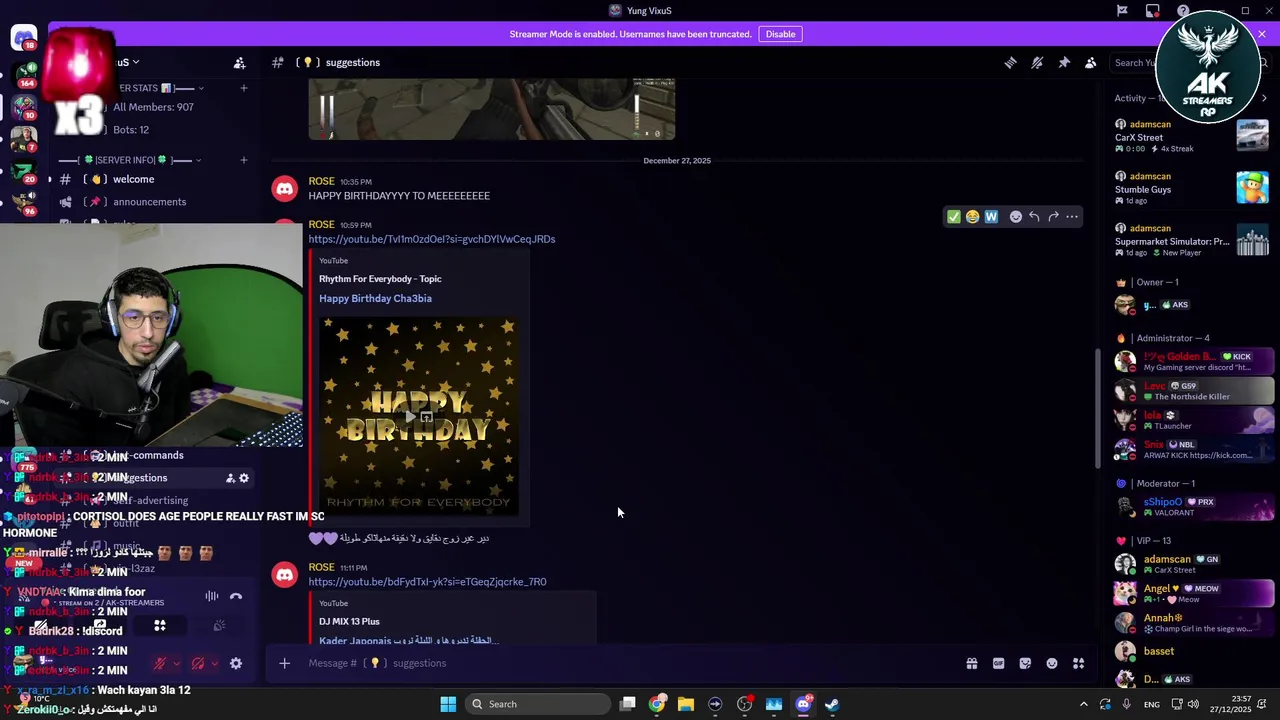Click the chat scrollbar thumb
This screenshot has width=1280, height=720.
1098,408
